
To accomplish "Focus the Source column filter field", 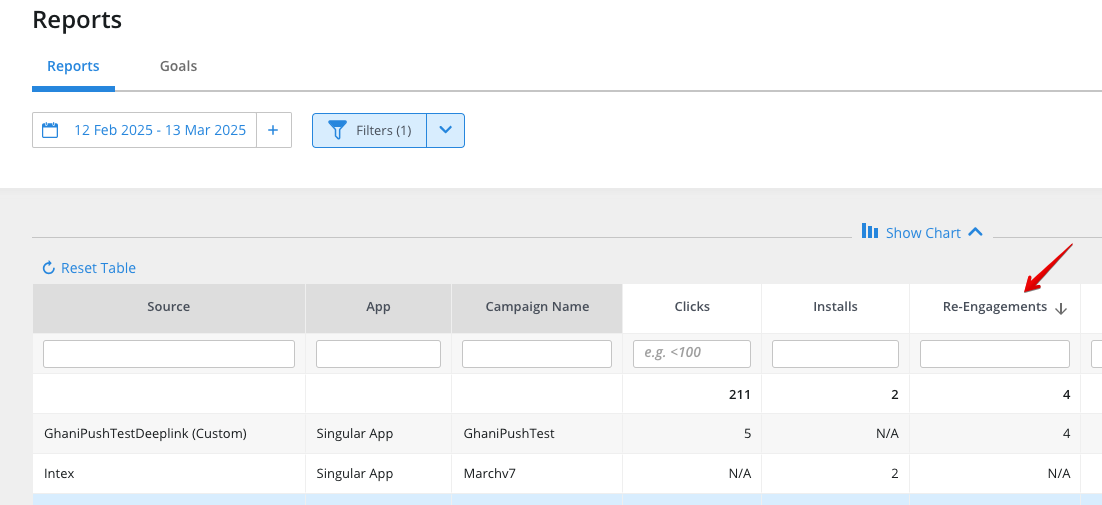I will point(169,354).
